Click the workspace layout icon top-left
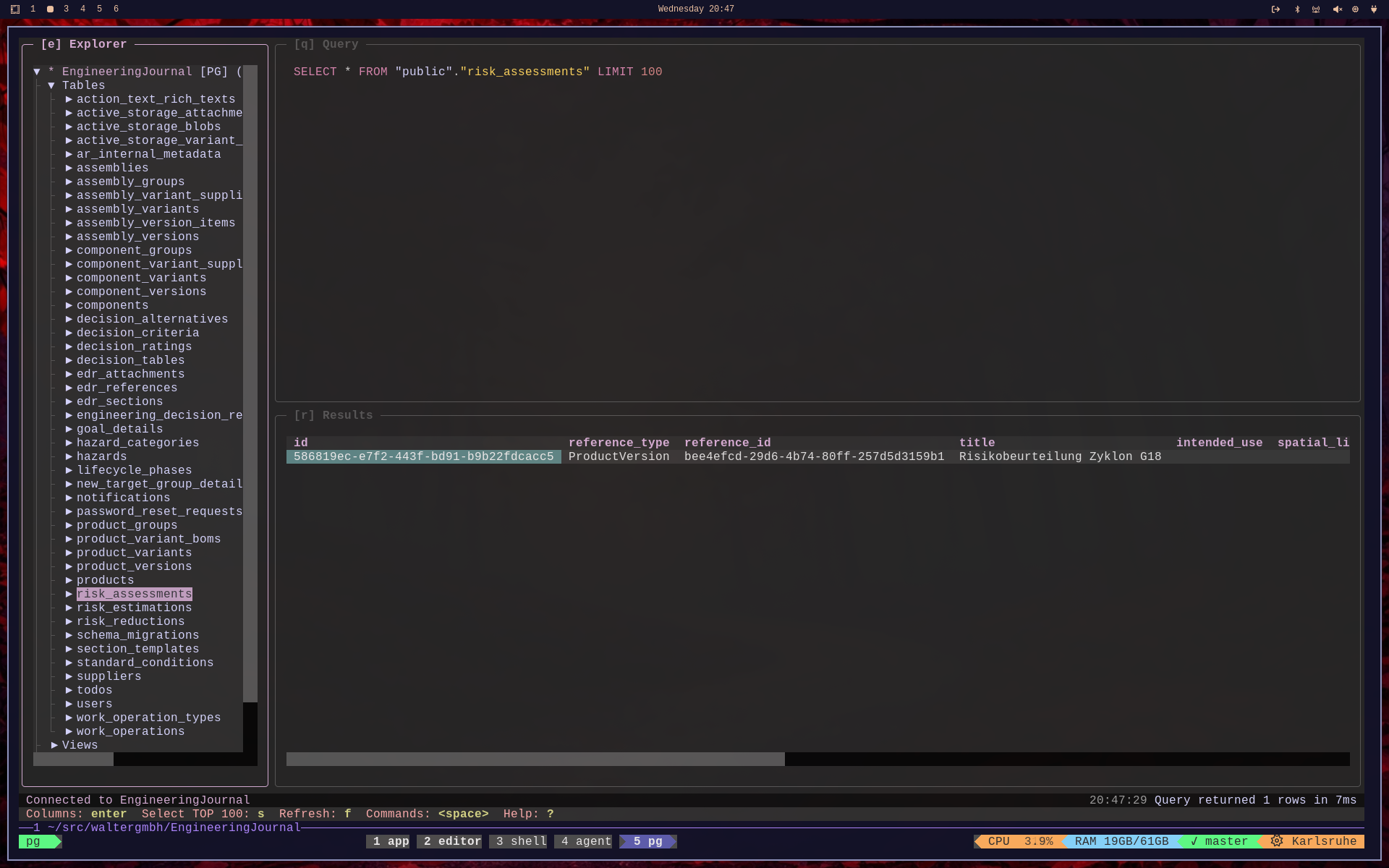This screenshot has width=1389, height=868. [15, 9]
